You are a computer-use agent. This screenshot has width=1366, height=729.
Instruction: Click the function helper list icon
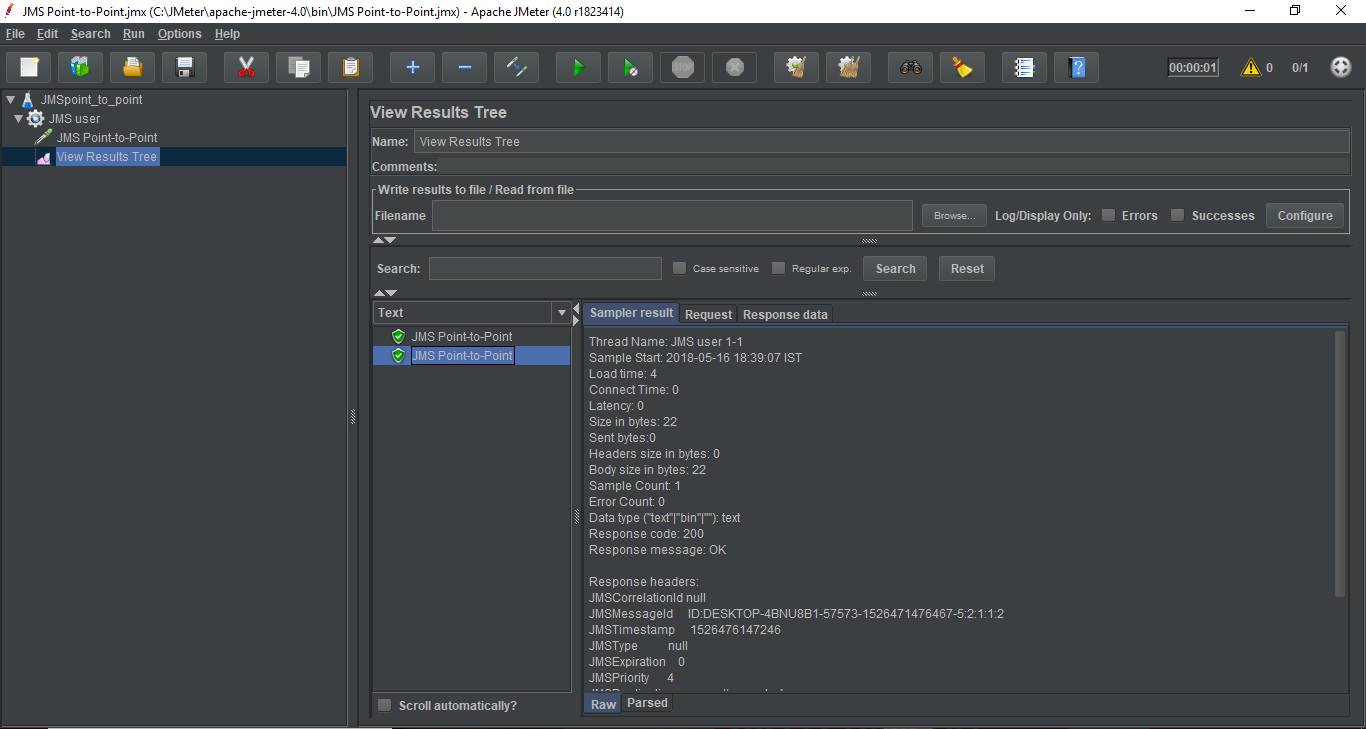point(1024,68)
